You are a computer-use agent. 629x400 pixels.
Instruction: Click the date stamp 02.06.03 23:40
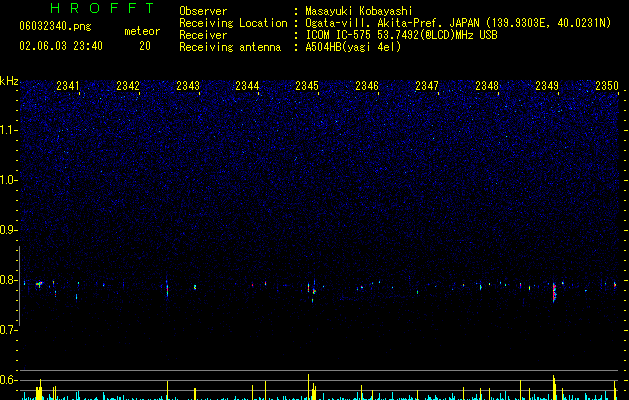point(61,46)
